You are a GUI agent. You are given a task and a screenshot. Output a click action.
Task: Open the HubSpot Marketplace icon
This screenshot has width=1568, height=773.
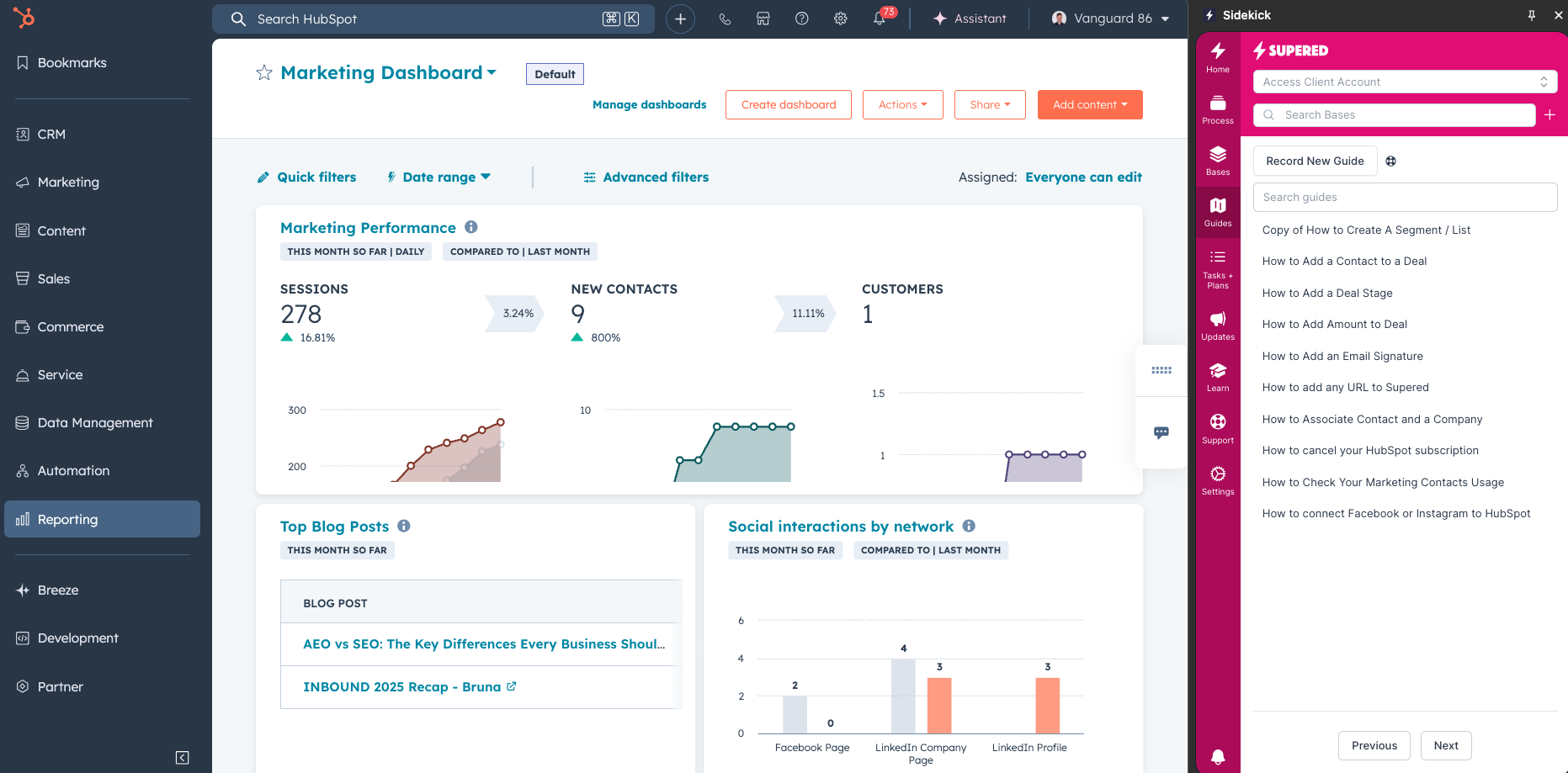click(763, 18)
